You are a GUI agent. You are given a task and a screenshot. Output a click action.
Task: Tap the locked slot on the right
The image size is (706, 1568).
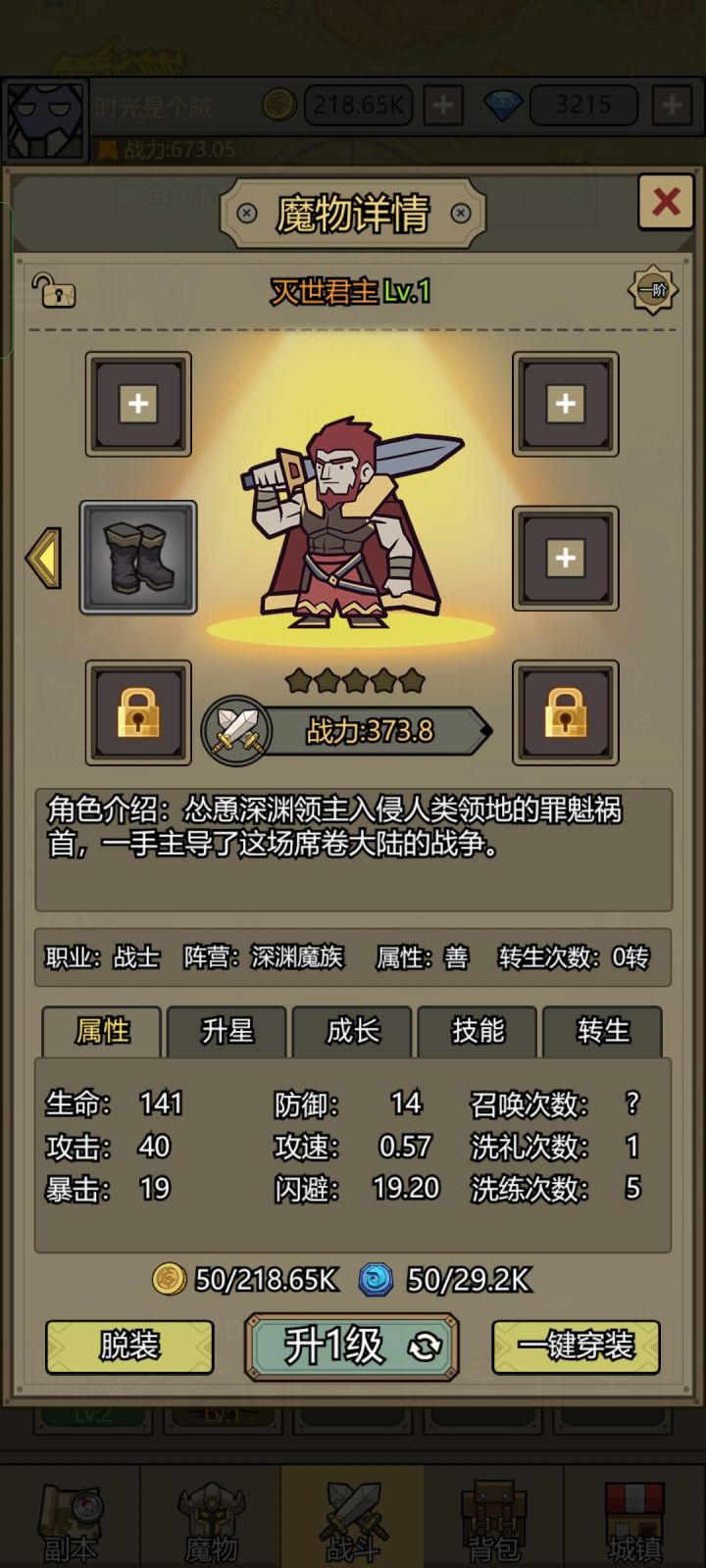click(566, 712)
